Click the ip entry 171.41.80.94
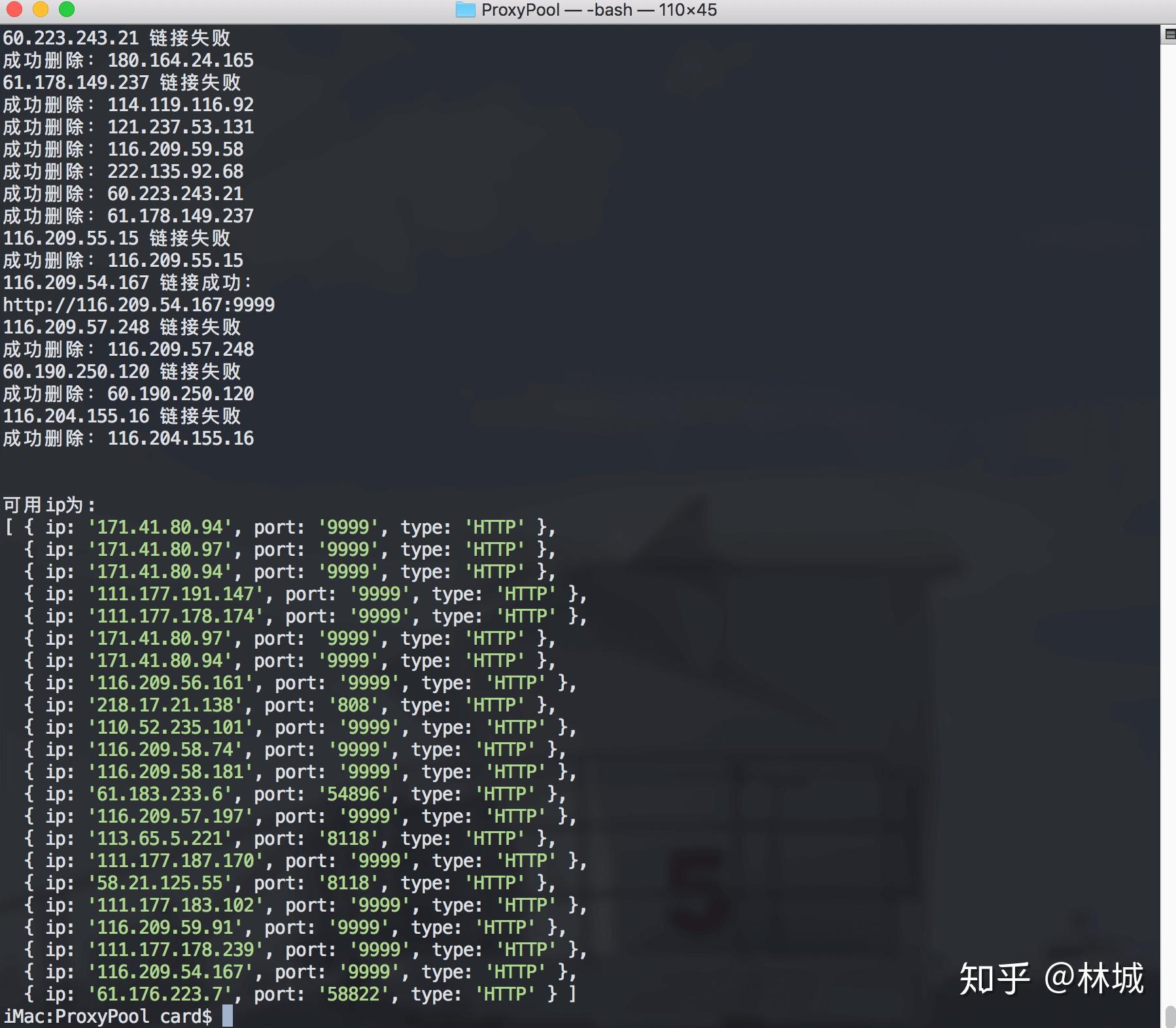The width and height of the screenshot is (1176, 1028). coord(162,527)
